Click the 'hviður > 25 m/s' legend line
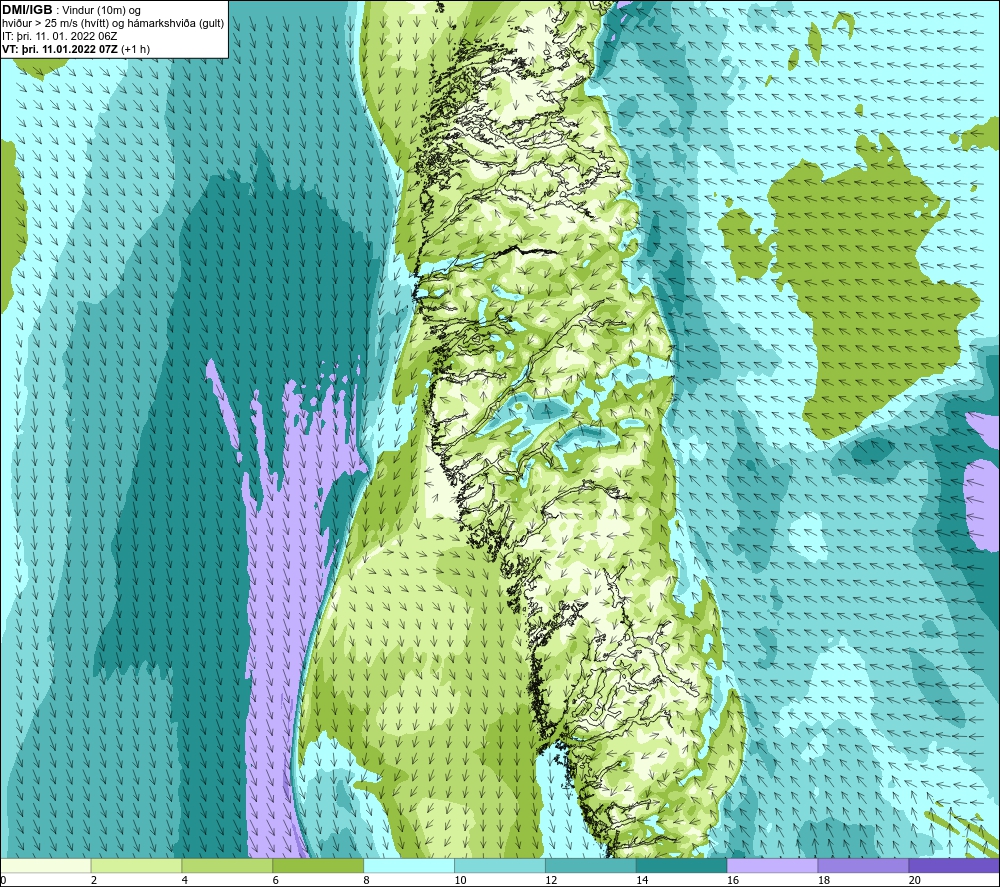The width and height of the screenshot is (1000, 887). pyautogui.click(x=113, y=23)
